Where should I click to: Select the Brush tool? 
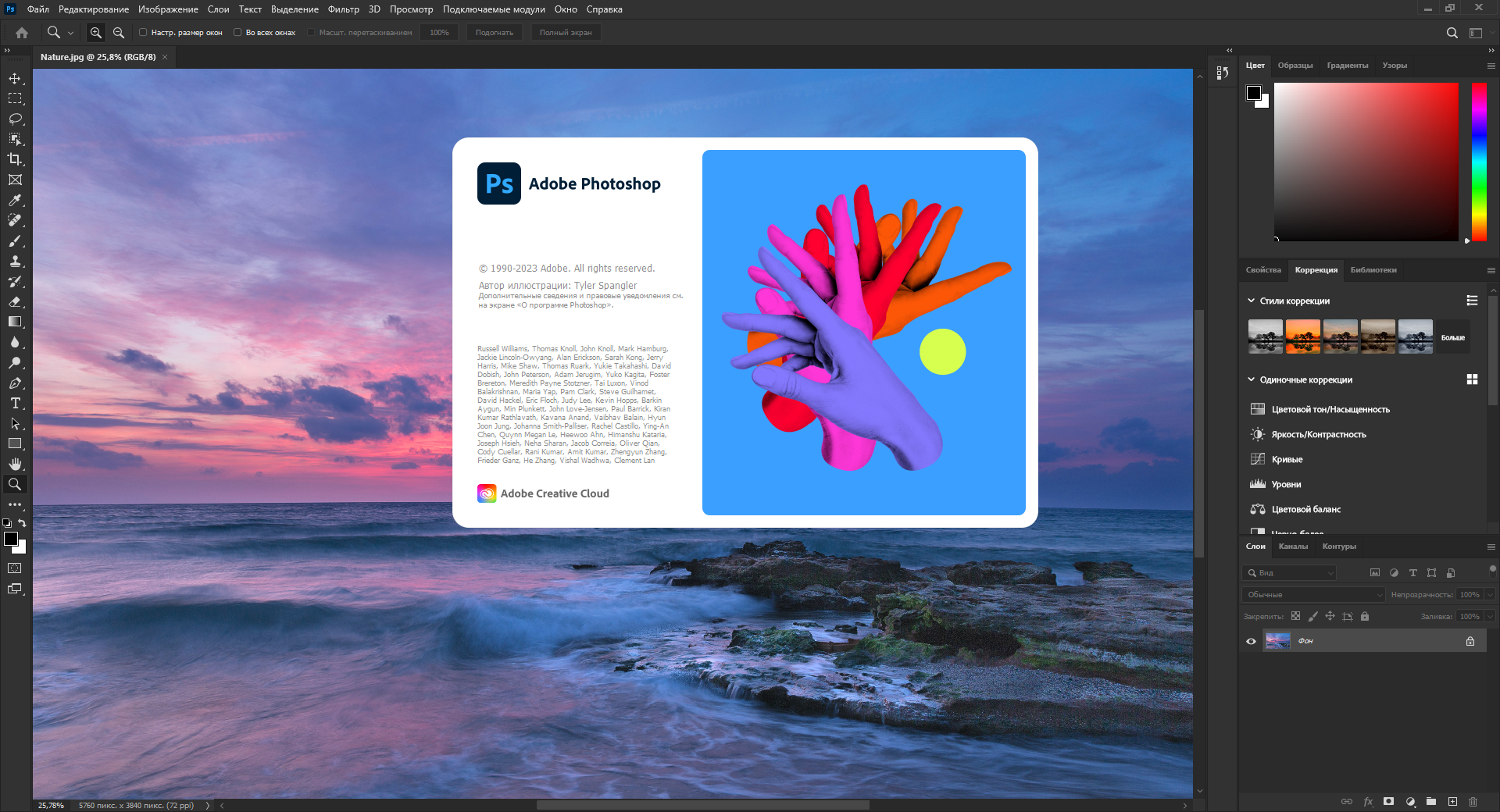point(15,241)
